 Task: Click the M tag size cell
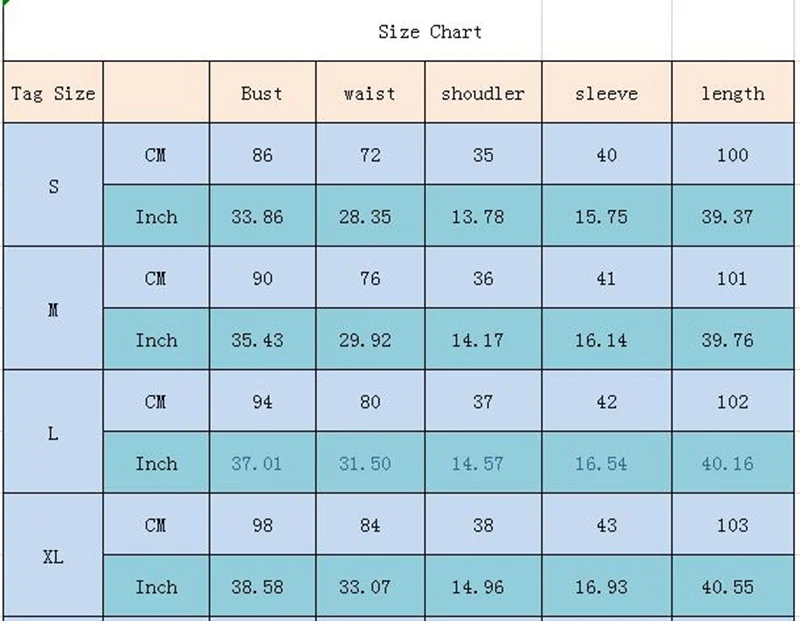[x=53, y=308]
